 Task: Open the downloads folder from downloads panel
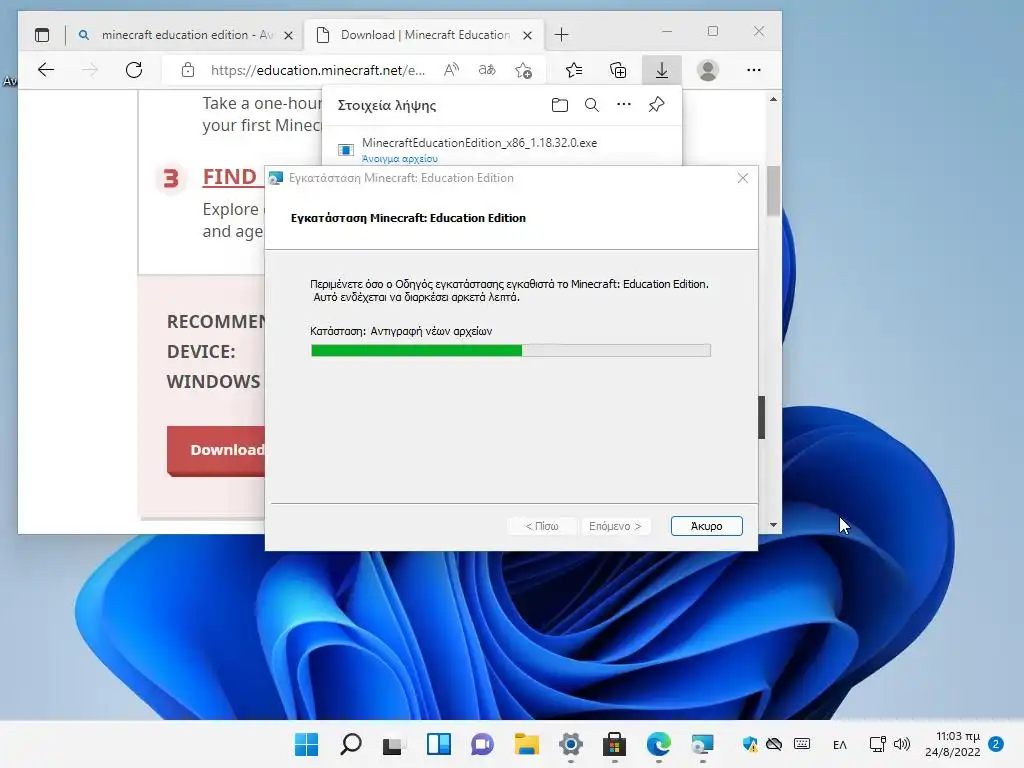point(560,105)
